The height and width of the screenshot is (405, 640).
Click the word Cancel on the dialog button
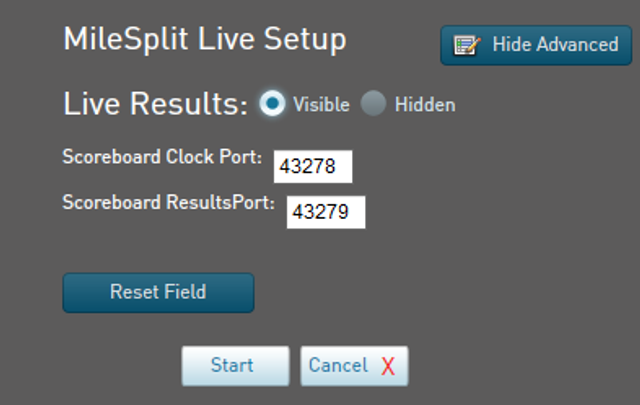coord(338,365)
